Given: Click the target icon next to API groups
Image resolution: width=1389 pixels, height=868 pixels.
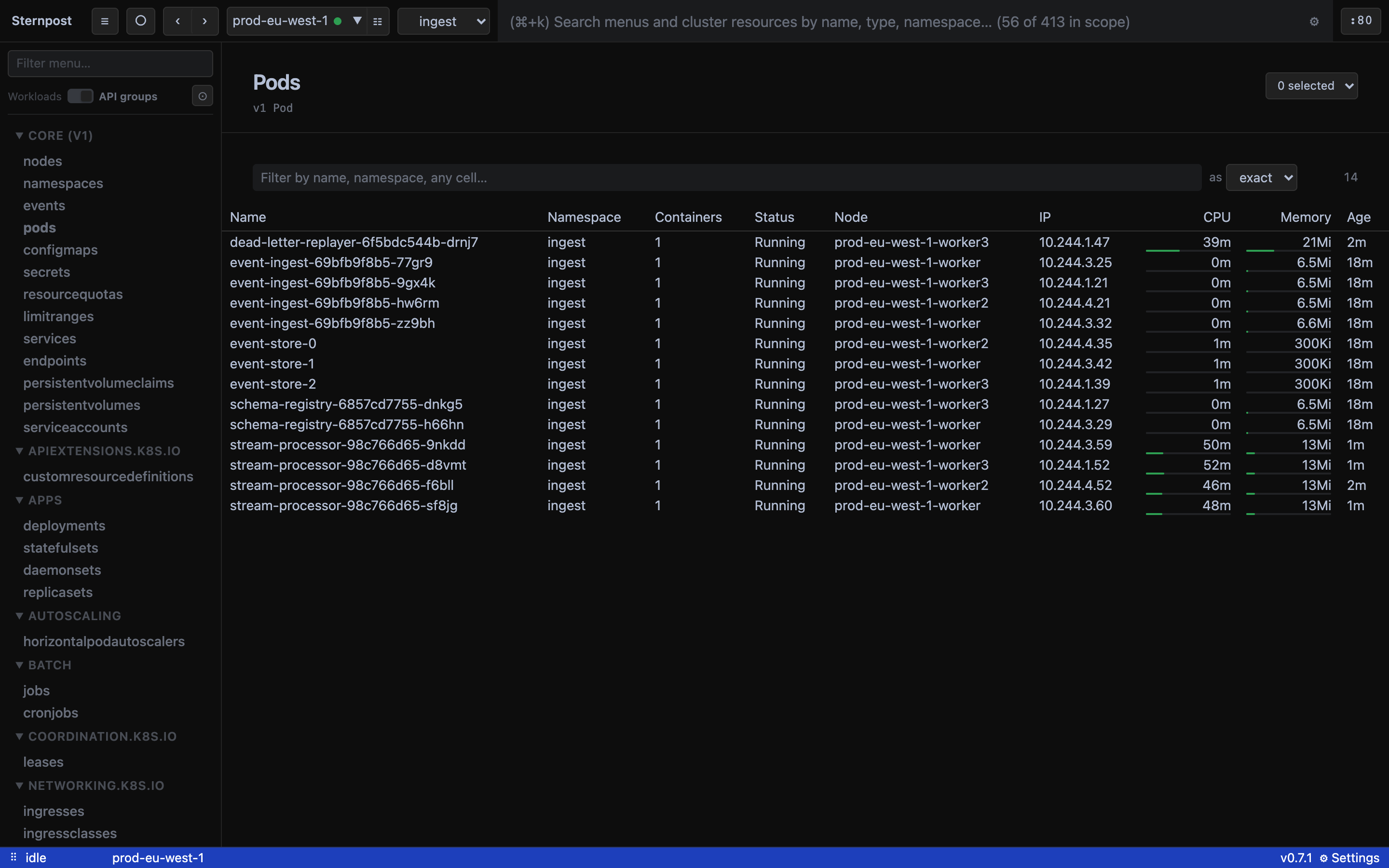Looking at the screenshot, I should click(x=203, y=96).
